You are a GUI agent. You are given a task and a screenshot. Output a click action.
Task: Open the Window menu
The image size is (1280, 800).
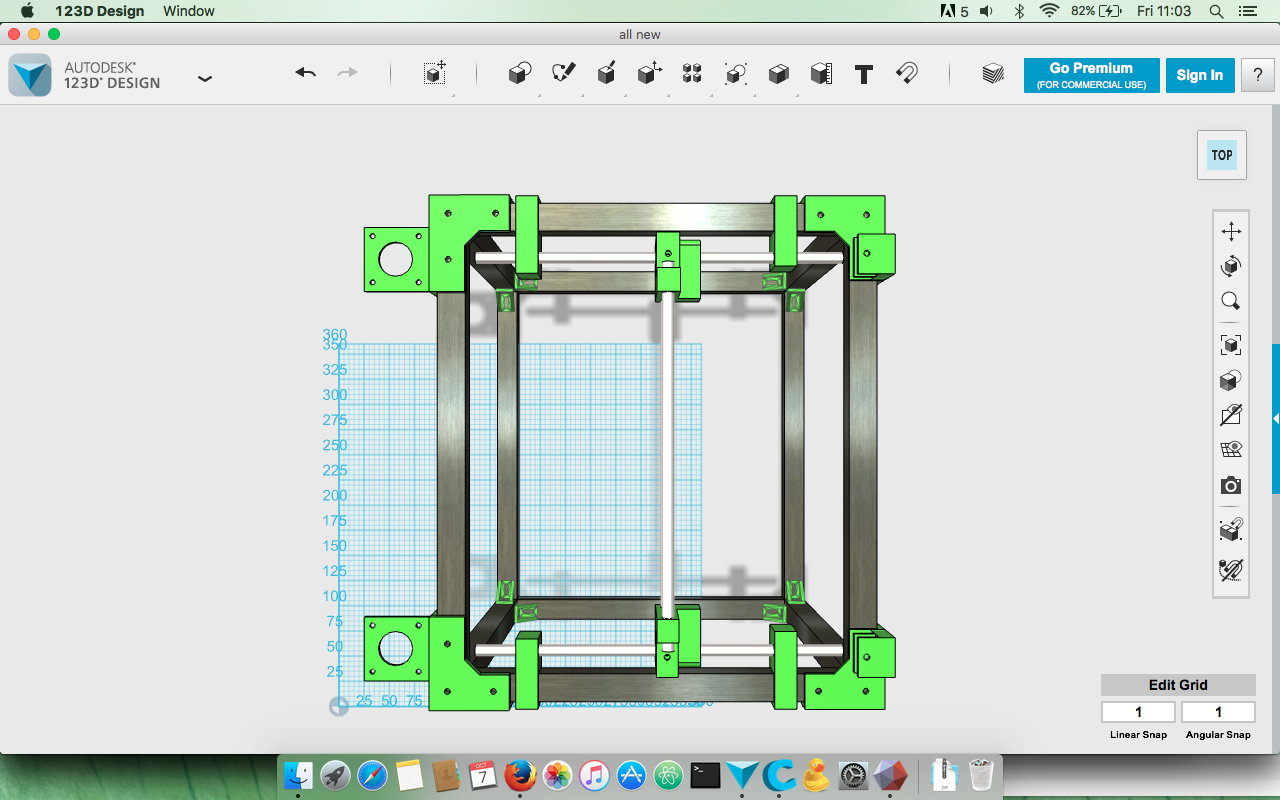(x=189, y=11)
